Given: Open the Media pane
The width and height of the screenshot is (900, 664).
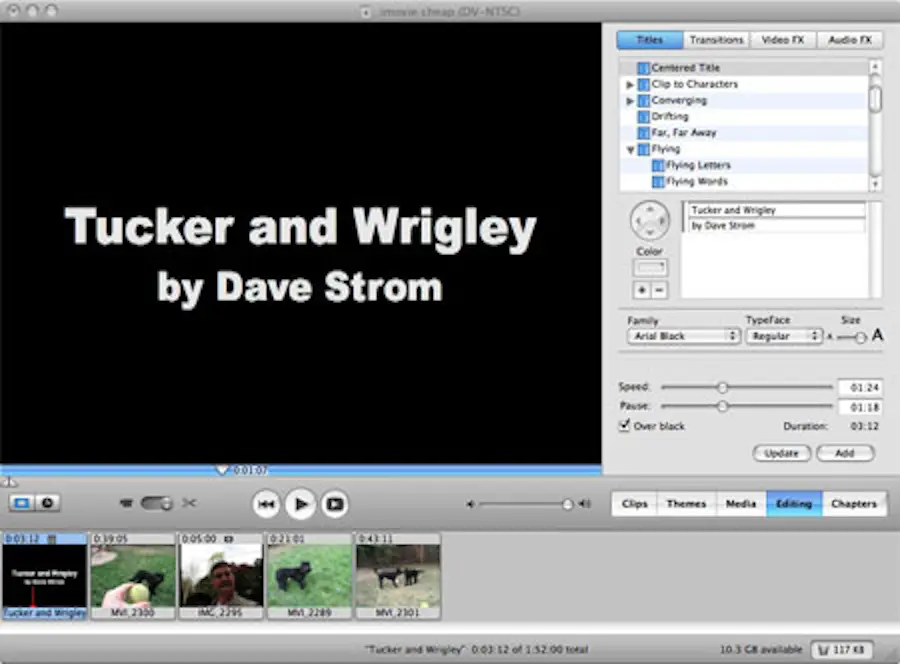Looking at the screenshot, I should (x=740, y=503).
